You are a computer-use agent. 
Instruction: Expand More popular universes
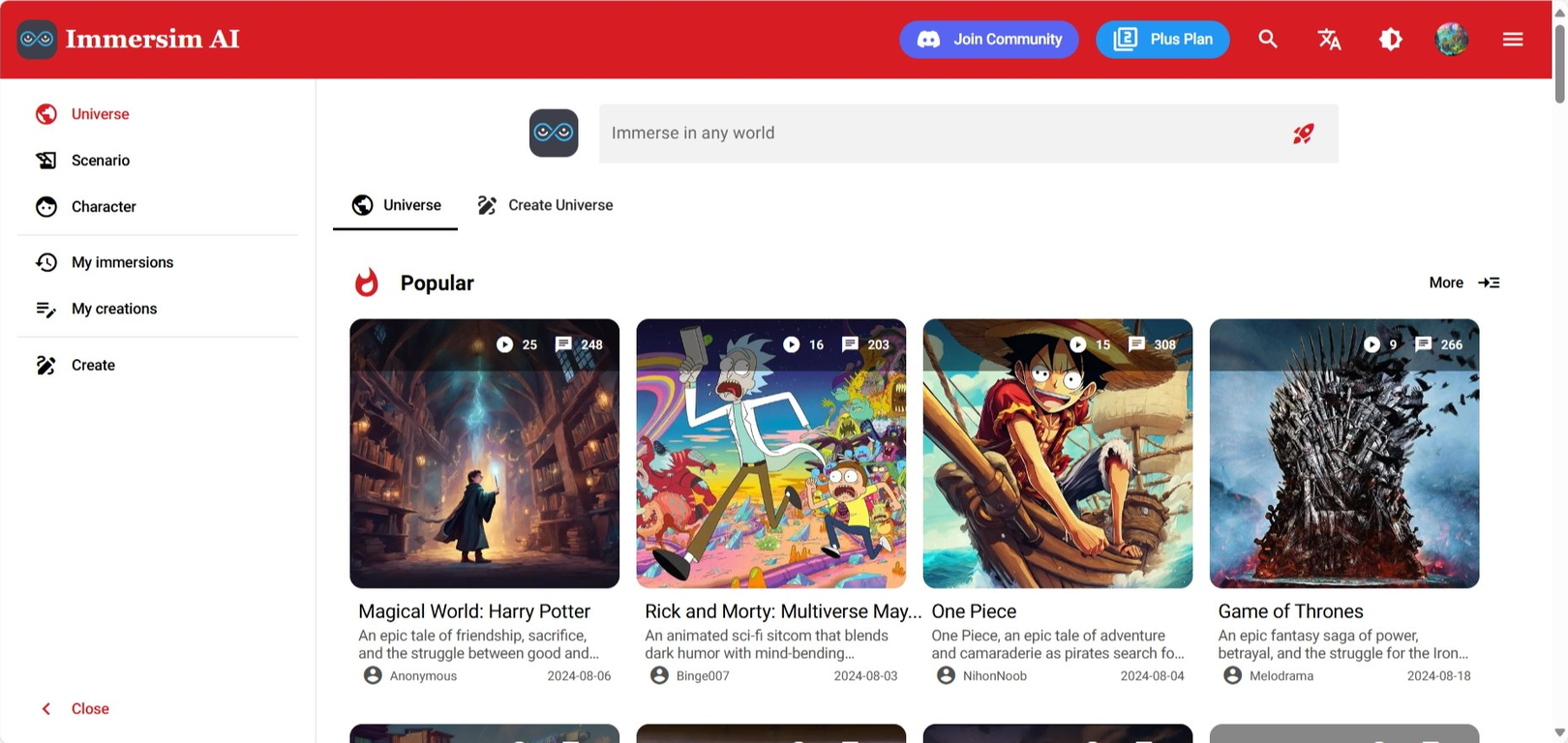[1463, 282]
